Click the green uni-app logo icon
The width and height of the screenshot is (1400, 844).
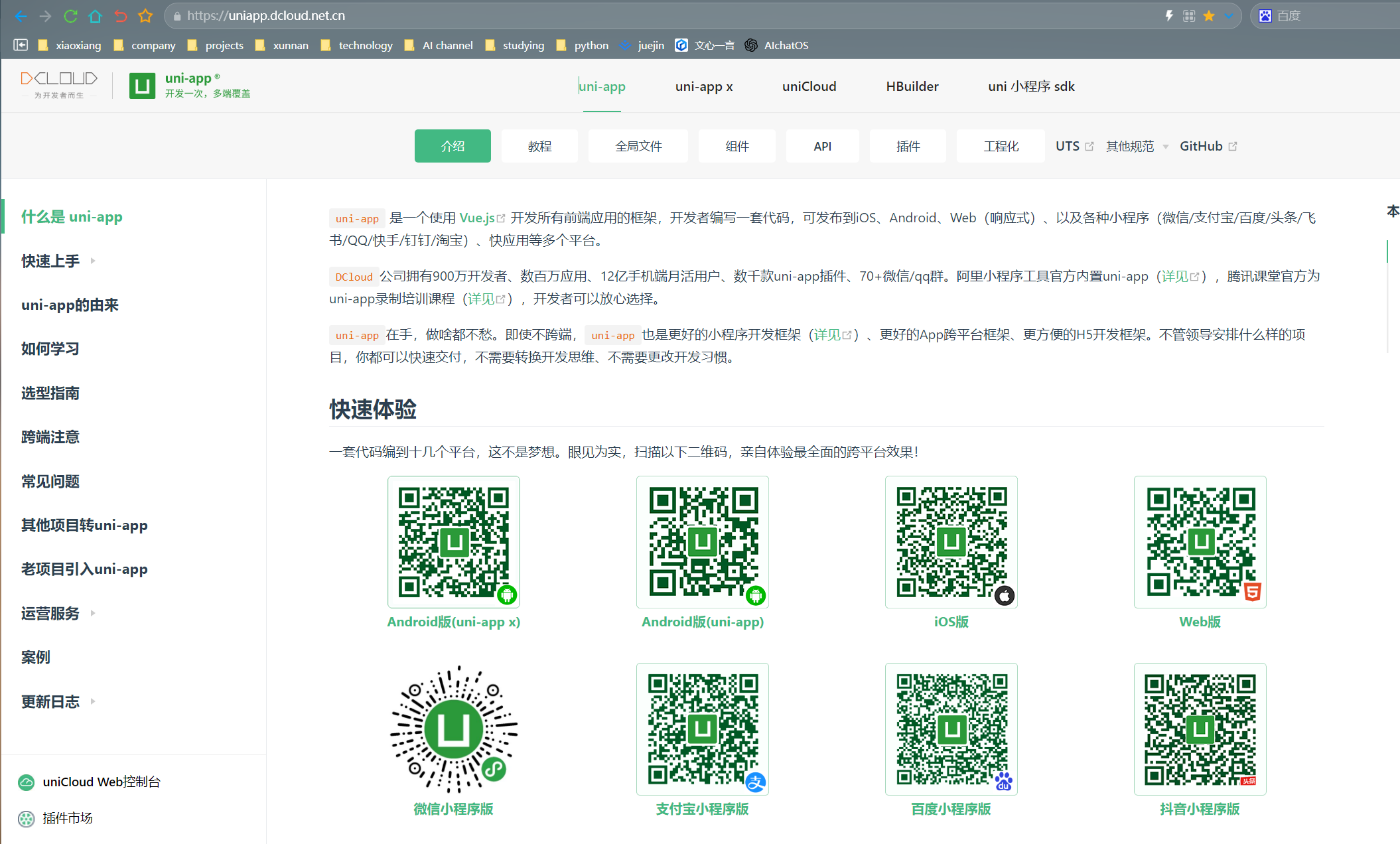[142, 86]
